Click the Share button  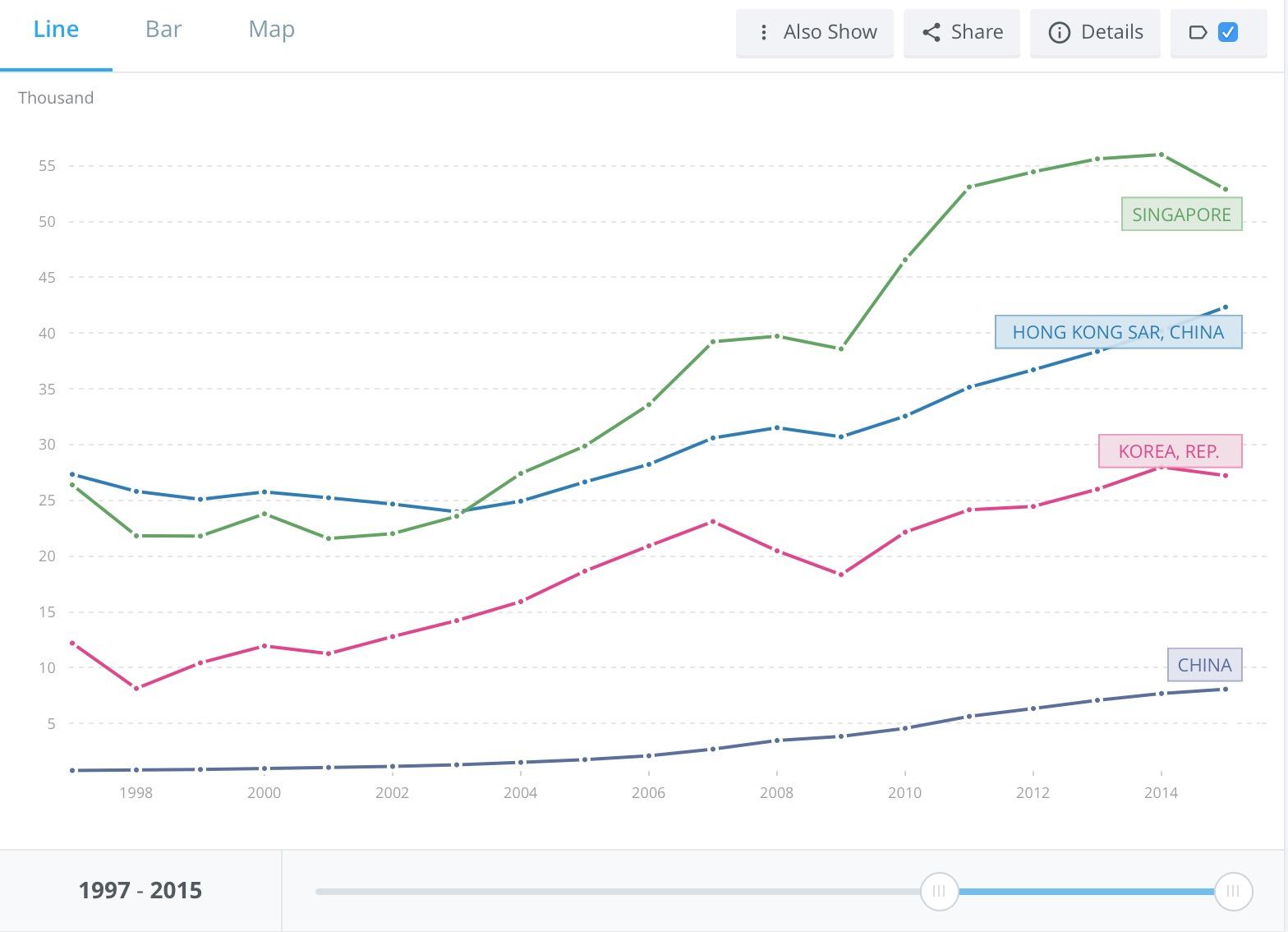coord(962,32)
